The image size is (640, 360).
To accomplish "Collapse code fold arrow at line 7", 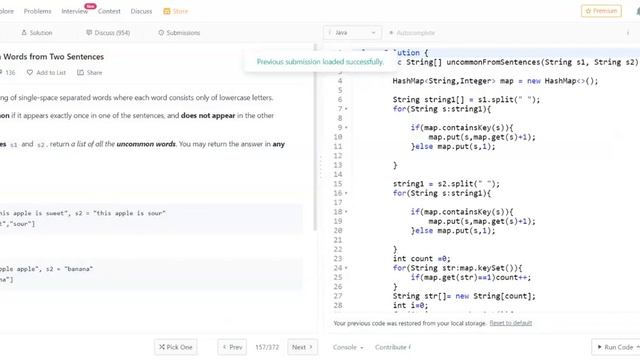I will coord(346,109).
